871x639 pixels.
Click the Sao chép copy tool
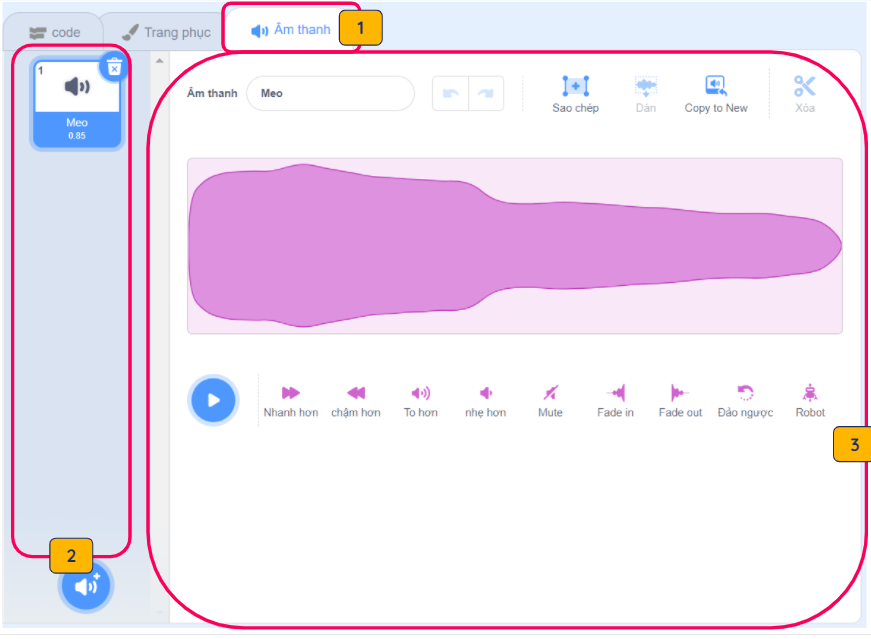click(575, 94)
